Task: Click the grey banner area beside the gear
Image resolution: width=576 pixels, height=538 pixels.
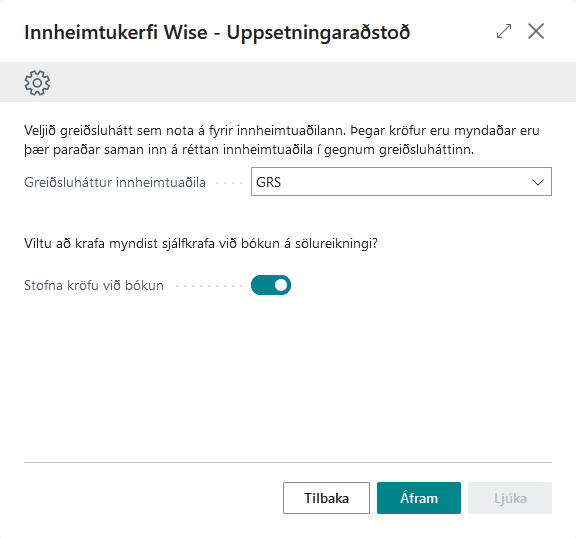Action: 312,82
